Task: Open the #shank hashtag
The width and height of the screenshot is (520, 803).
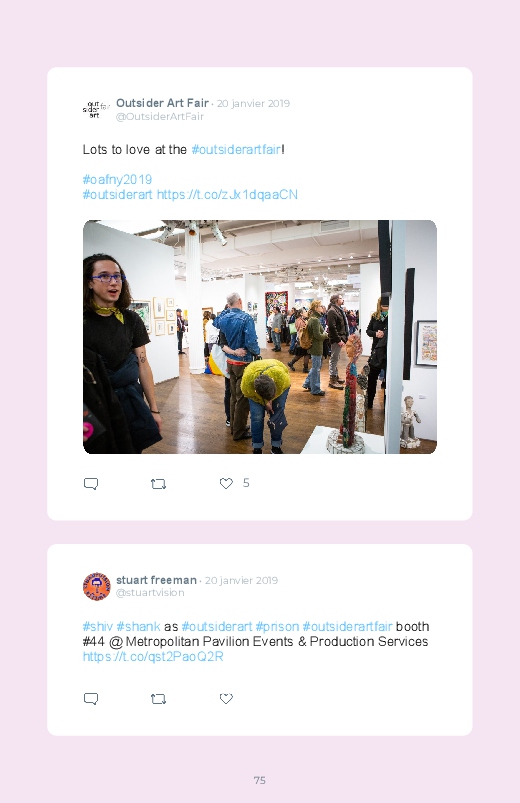Action: (x=138, y=627)
